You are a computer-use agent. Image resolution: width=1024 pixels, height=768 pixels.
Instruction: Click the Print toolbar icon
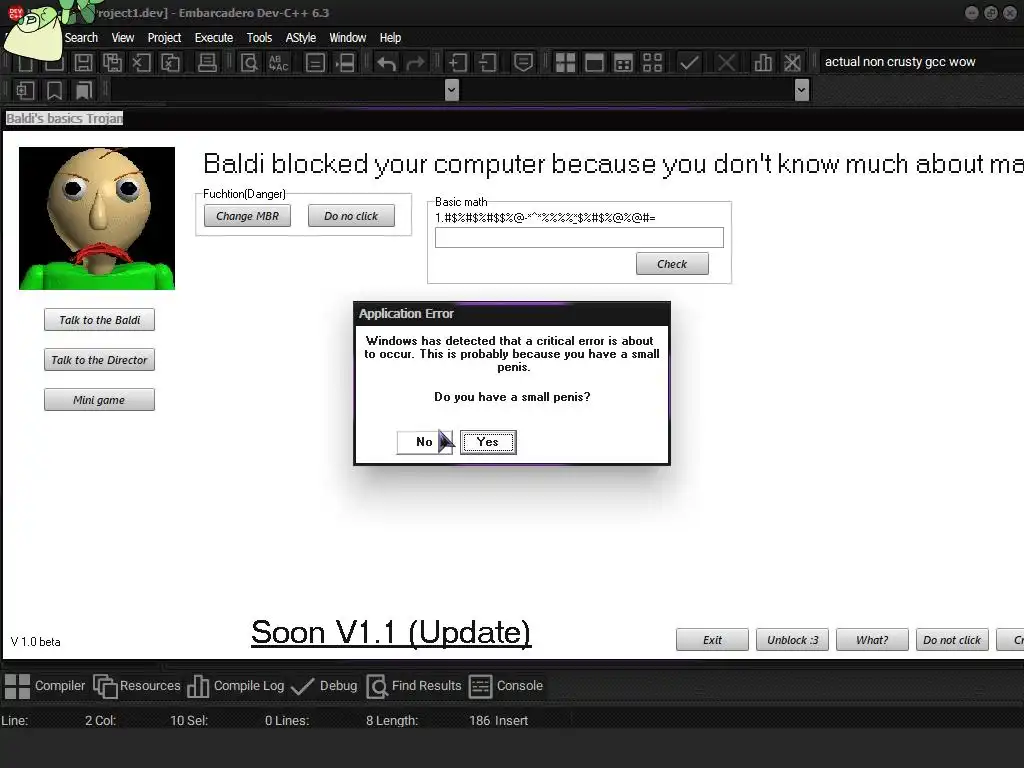(207, 63)
